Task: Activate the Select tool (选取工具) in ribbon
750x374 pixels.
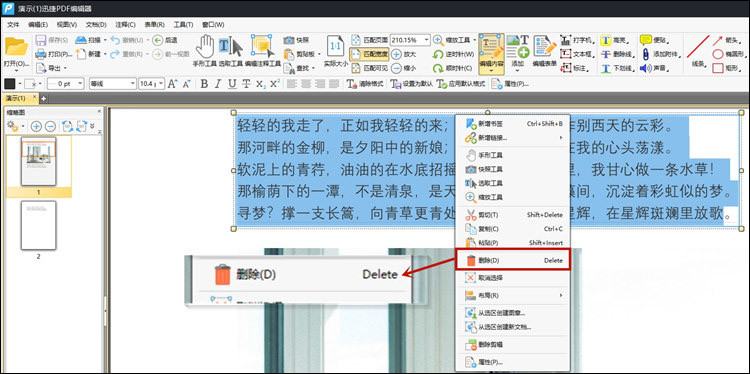Action: [x=231, y=51]
